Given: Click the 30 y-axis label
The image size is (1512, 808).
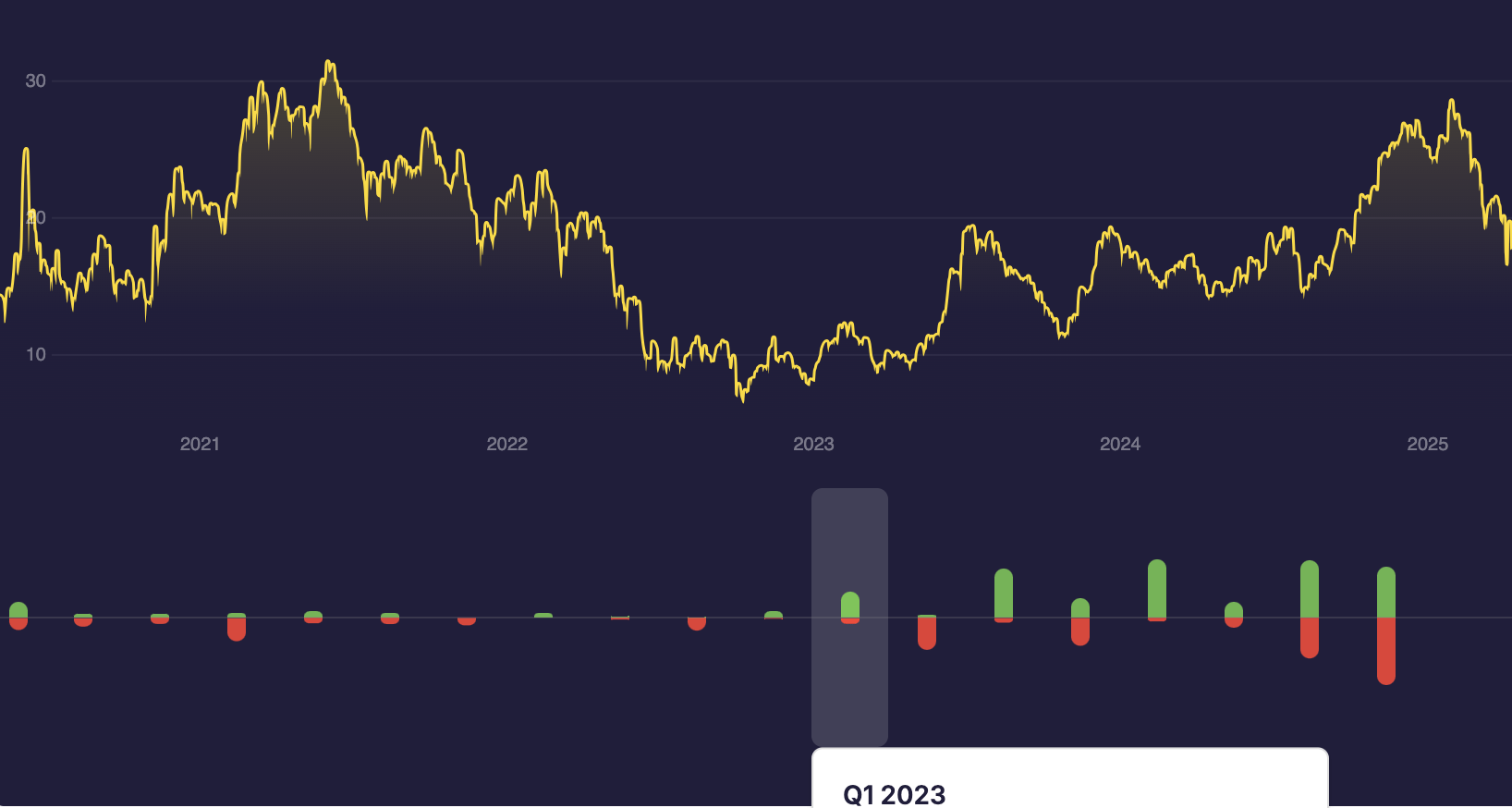Looking at the screenshot, I should 35,81.
